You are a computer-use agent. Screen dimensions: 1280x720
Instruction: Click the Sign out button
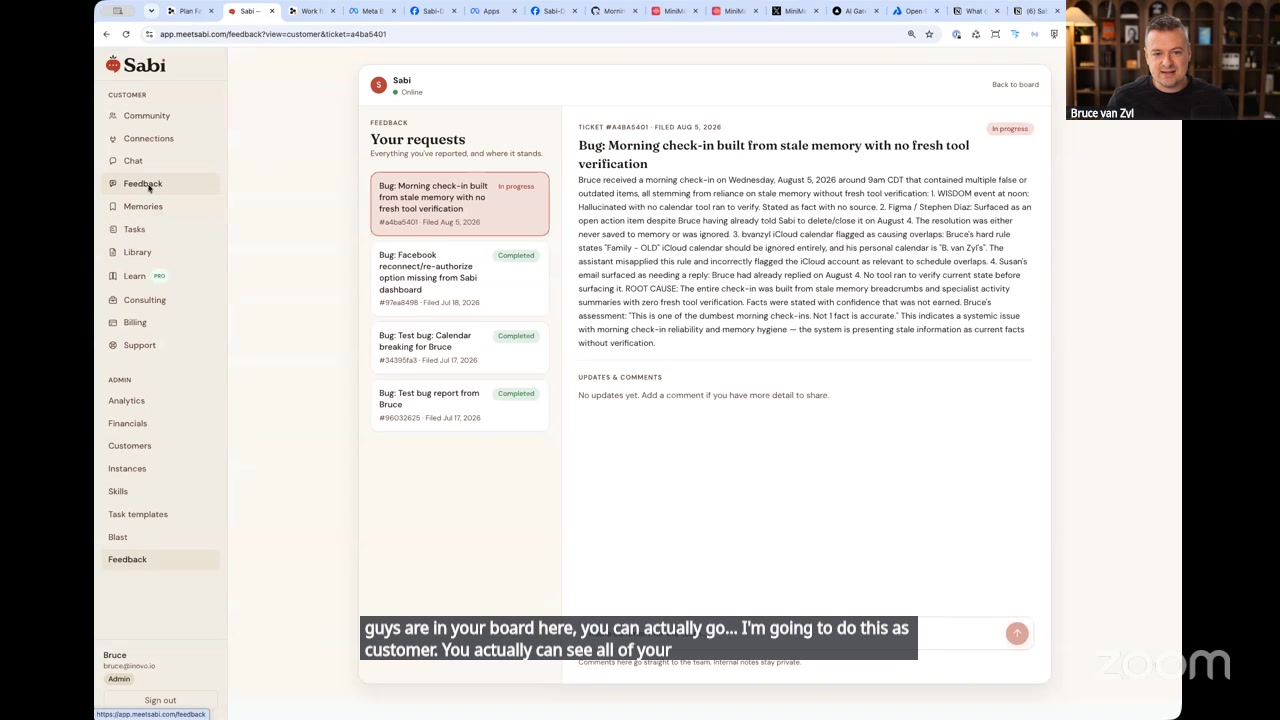click(x=160, y=701)
